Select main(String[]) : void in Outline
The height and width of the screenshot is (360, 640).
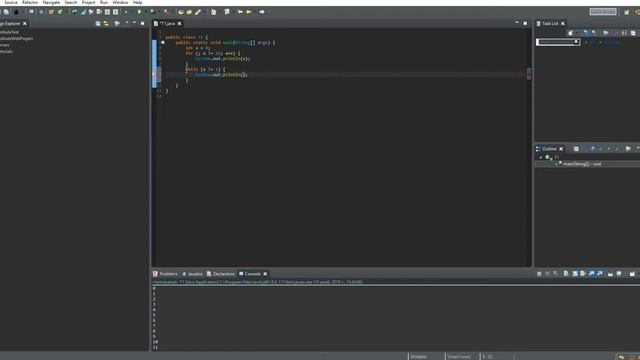pos(582,164)
